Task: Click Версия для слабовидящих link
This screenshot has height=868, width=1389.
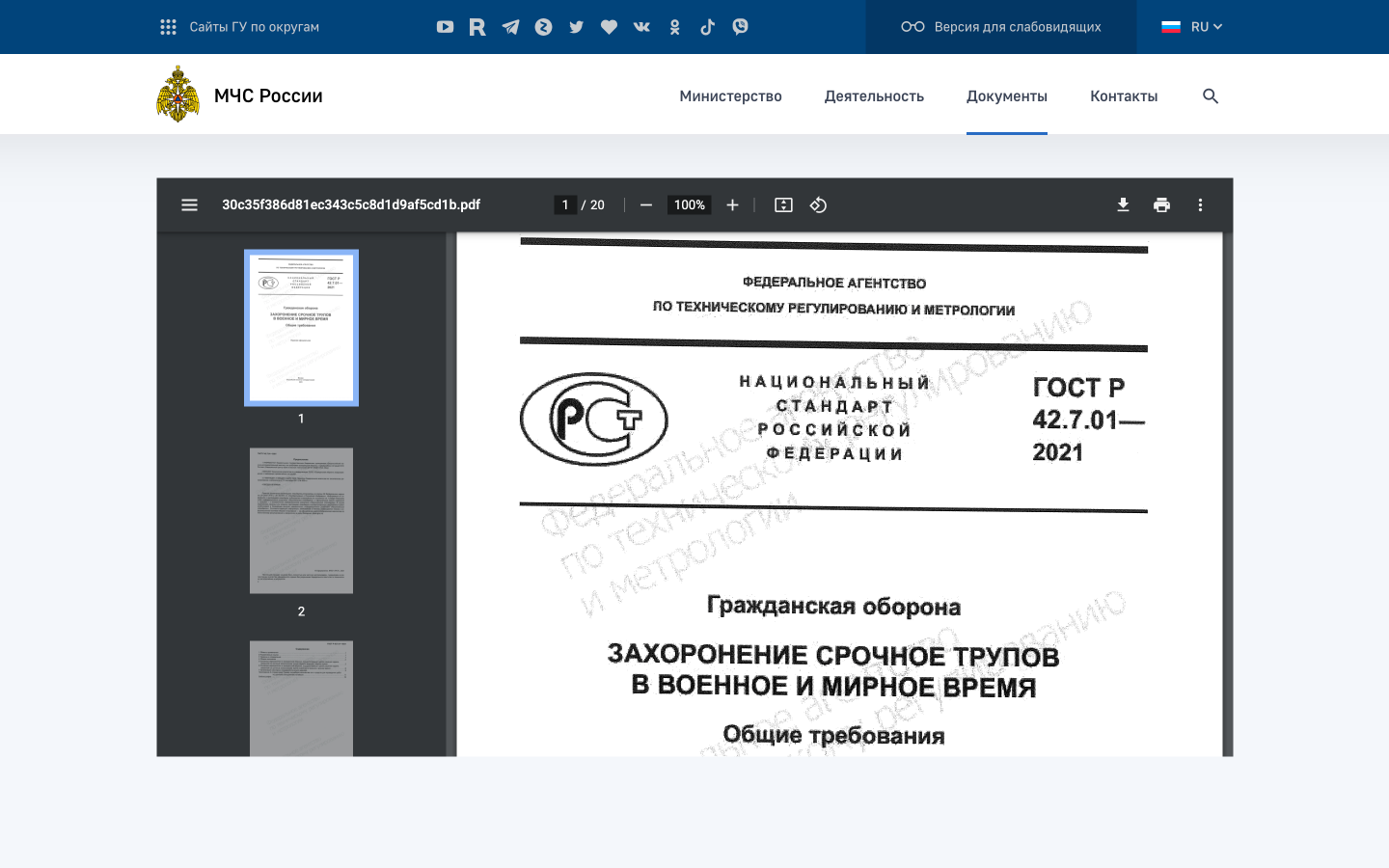Action: point(1018,27)
